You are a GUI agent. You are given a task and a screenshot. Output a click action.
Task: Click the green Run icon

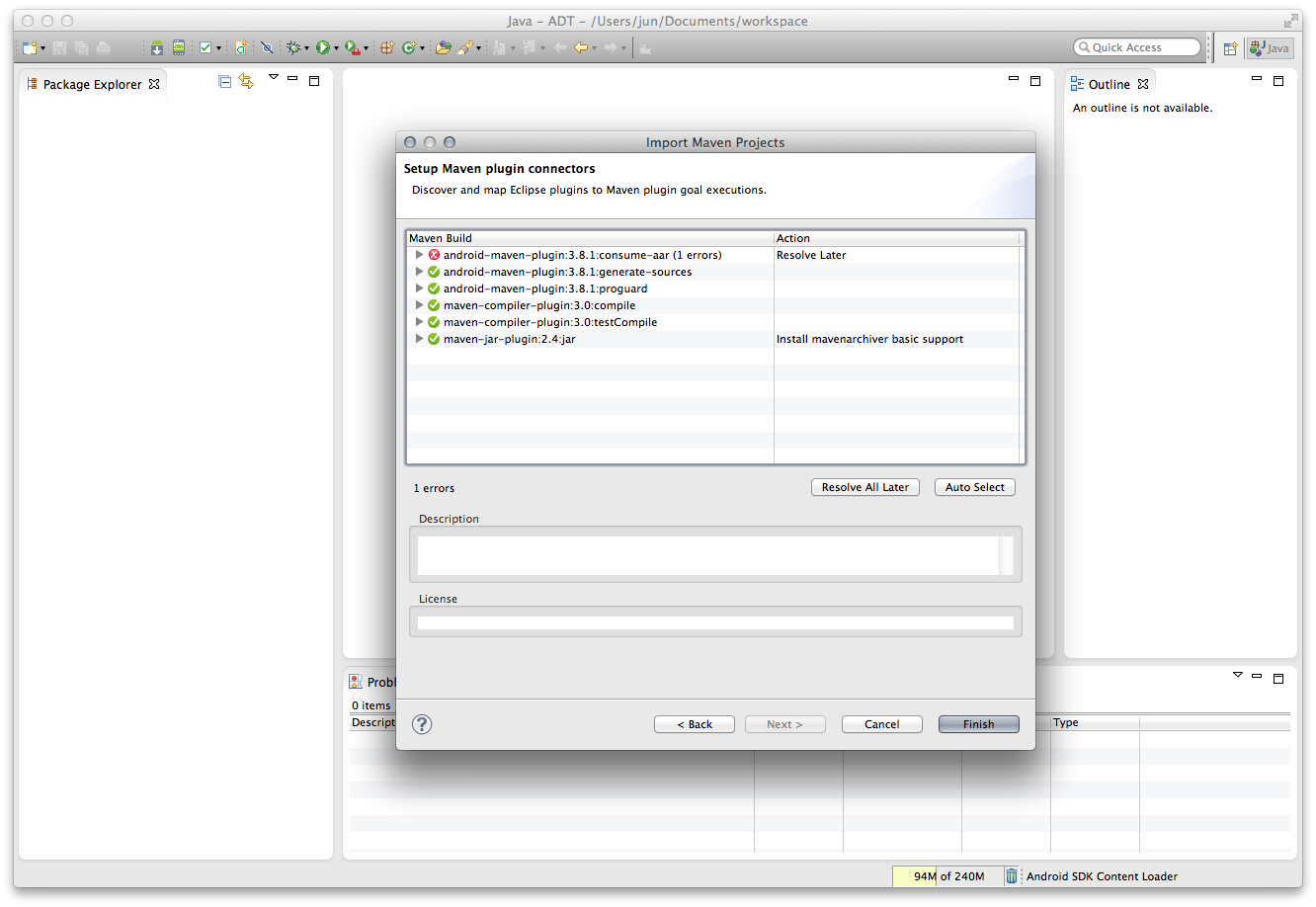(x=322, y=47)
